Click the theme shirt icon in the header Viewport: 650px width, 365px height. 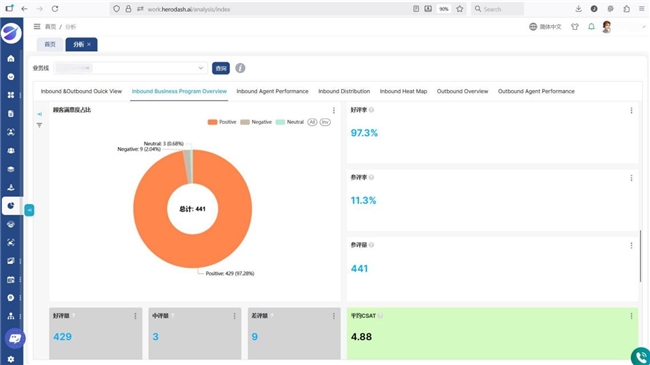(x=575, y=27)
